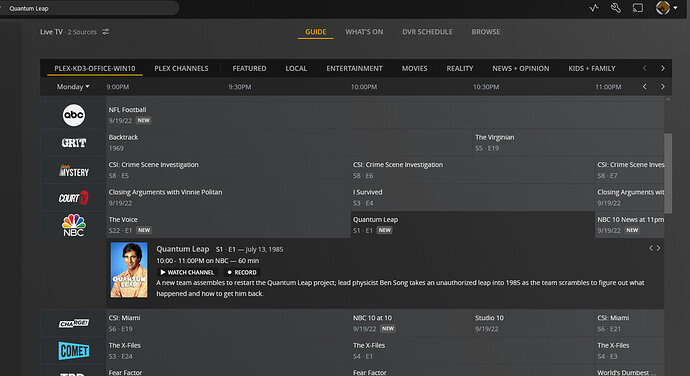Go to previous category tabs arrow
This screenshot has width=690, height=376.
pyautogui.click(x=645, y=68)
